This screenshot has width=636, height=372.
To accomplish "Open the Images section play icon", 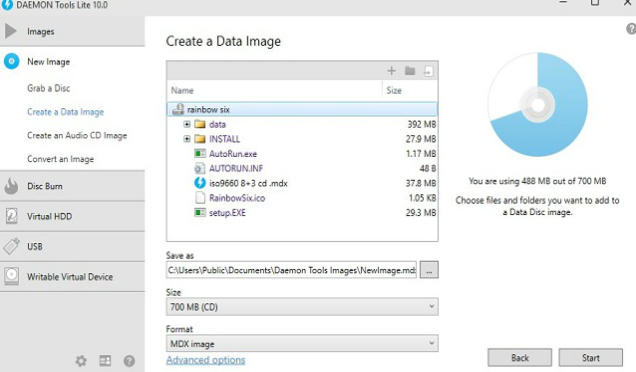I will [x=11, y=31].
